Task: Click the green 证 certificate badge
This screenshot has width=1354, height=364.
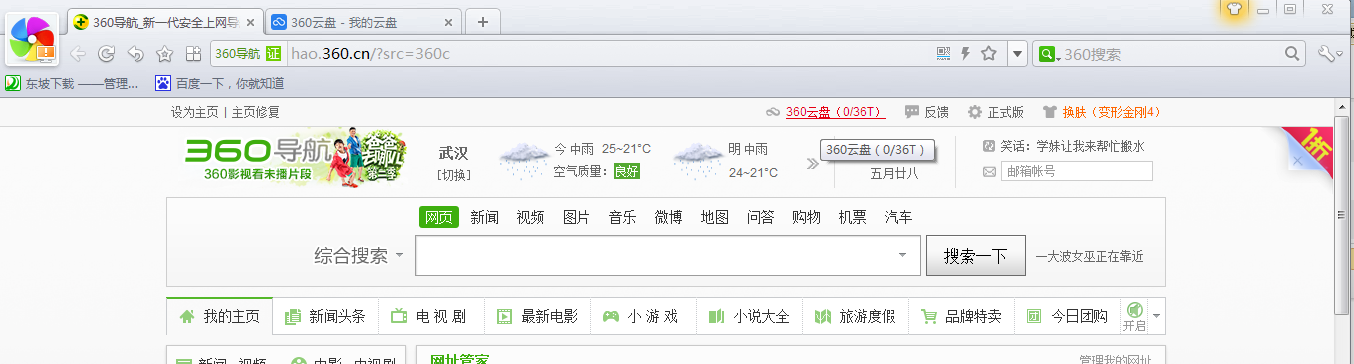Action: tap(274, 54)
